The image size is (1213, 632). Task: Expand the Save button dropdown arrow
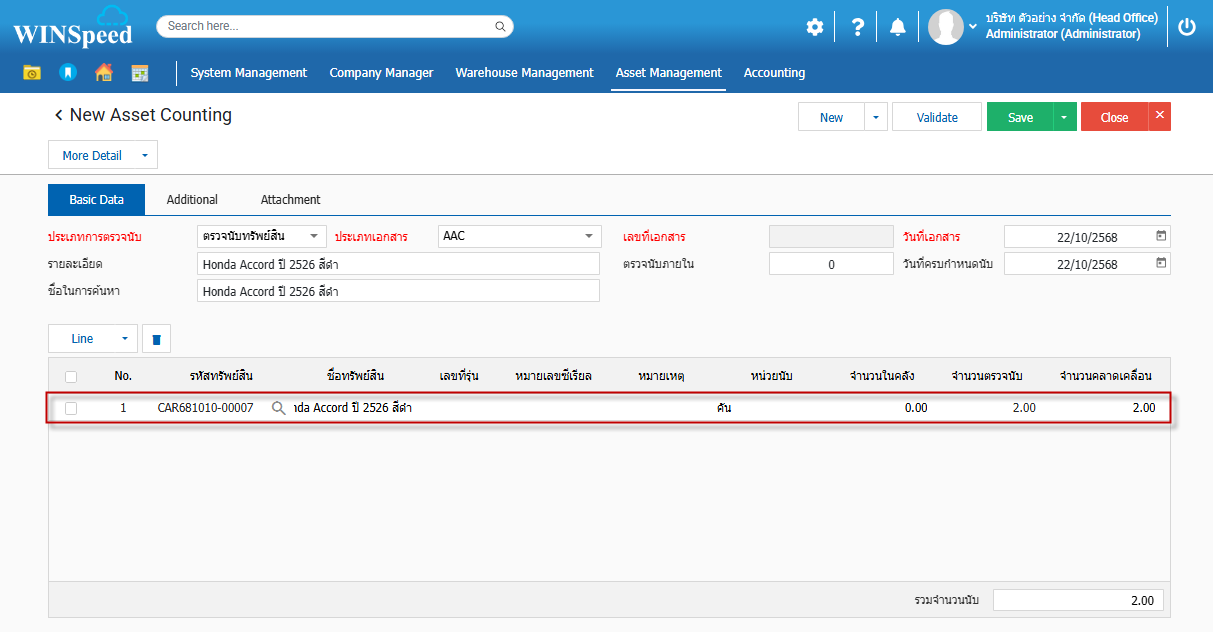pyautogui.click(x=1064, y=117)
